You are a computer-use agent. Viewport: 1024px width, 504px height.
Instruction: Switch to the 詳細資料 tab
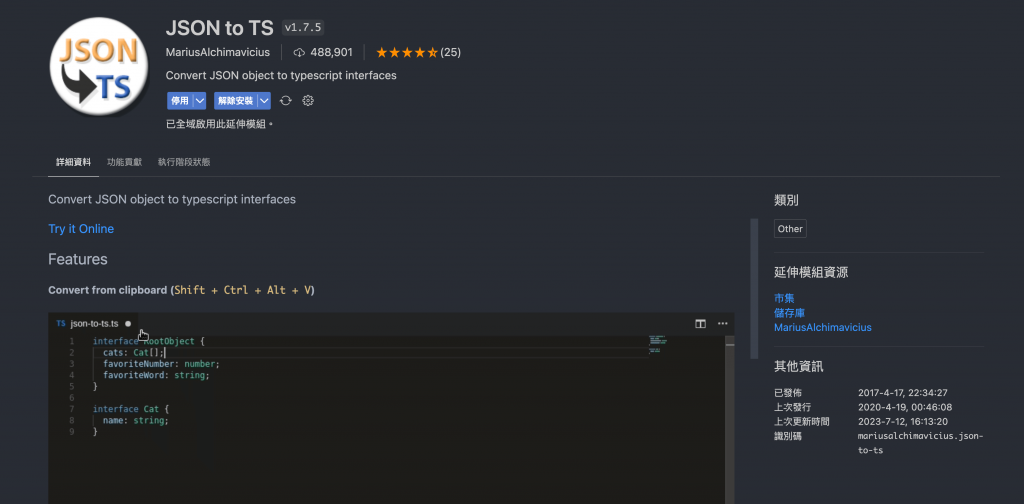[x=74, y=162]
